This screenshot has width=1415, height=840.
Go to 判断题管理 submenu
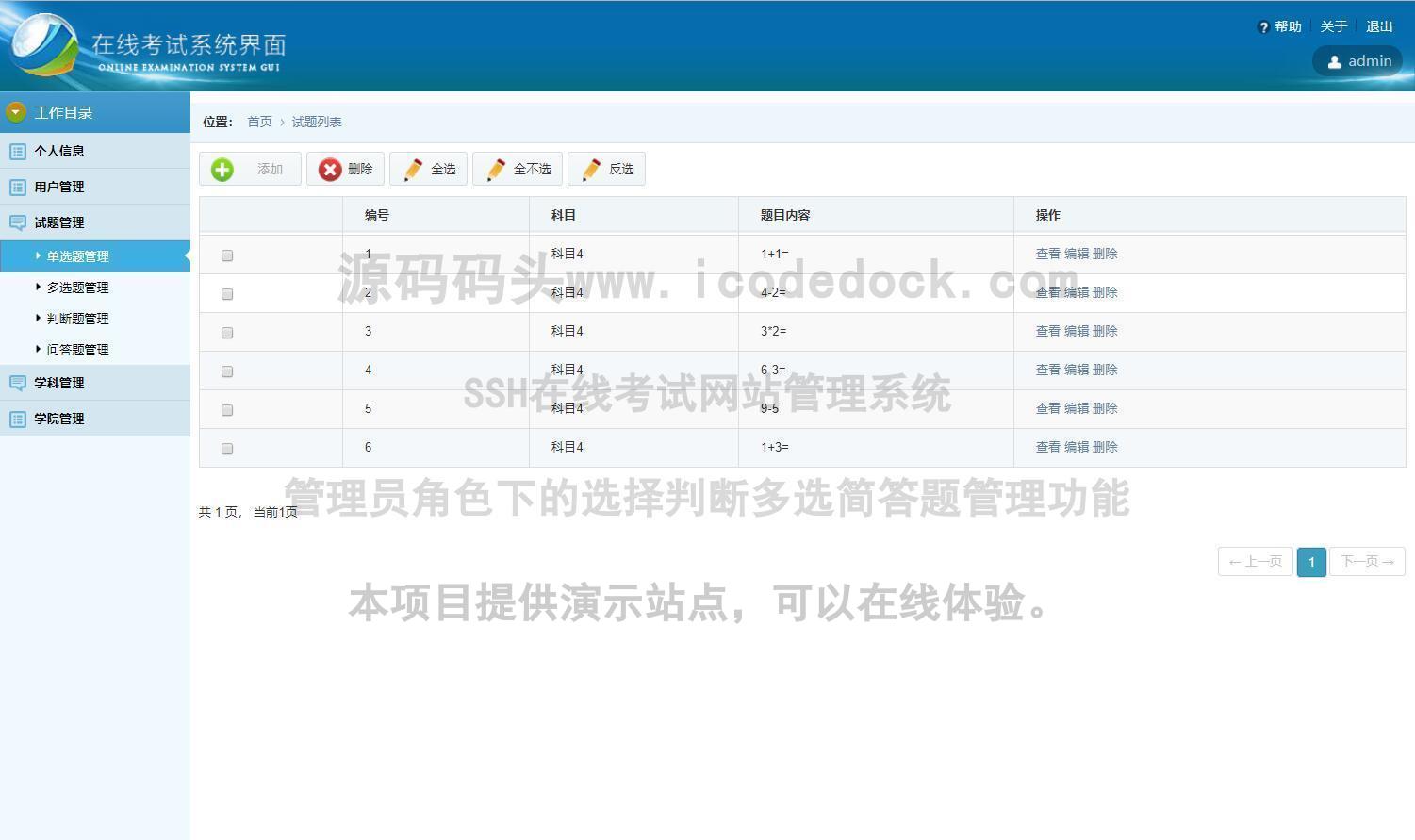coord(77,319)
